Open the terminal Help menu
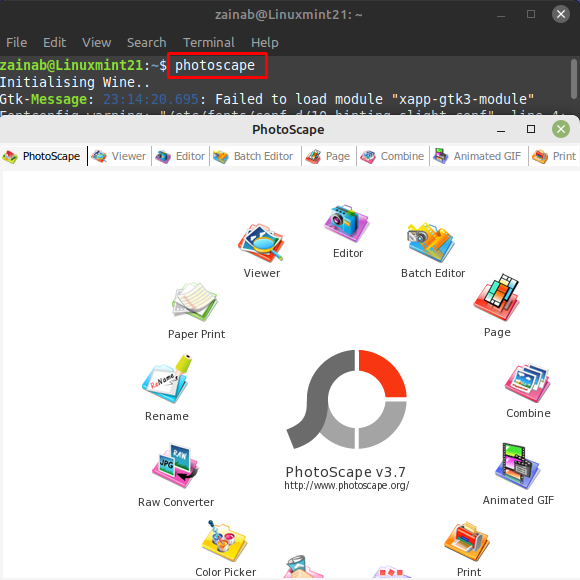 click(264, 43)
